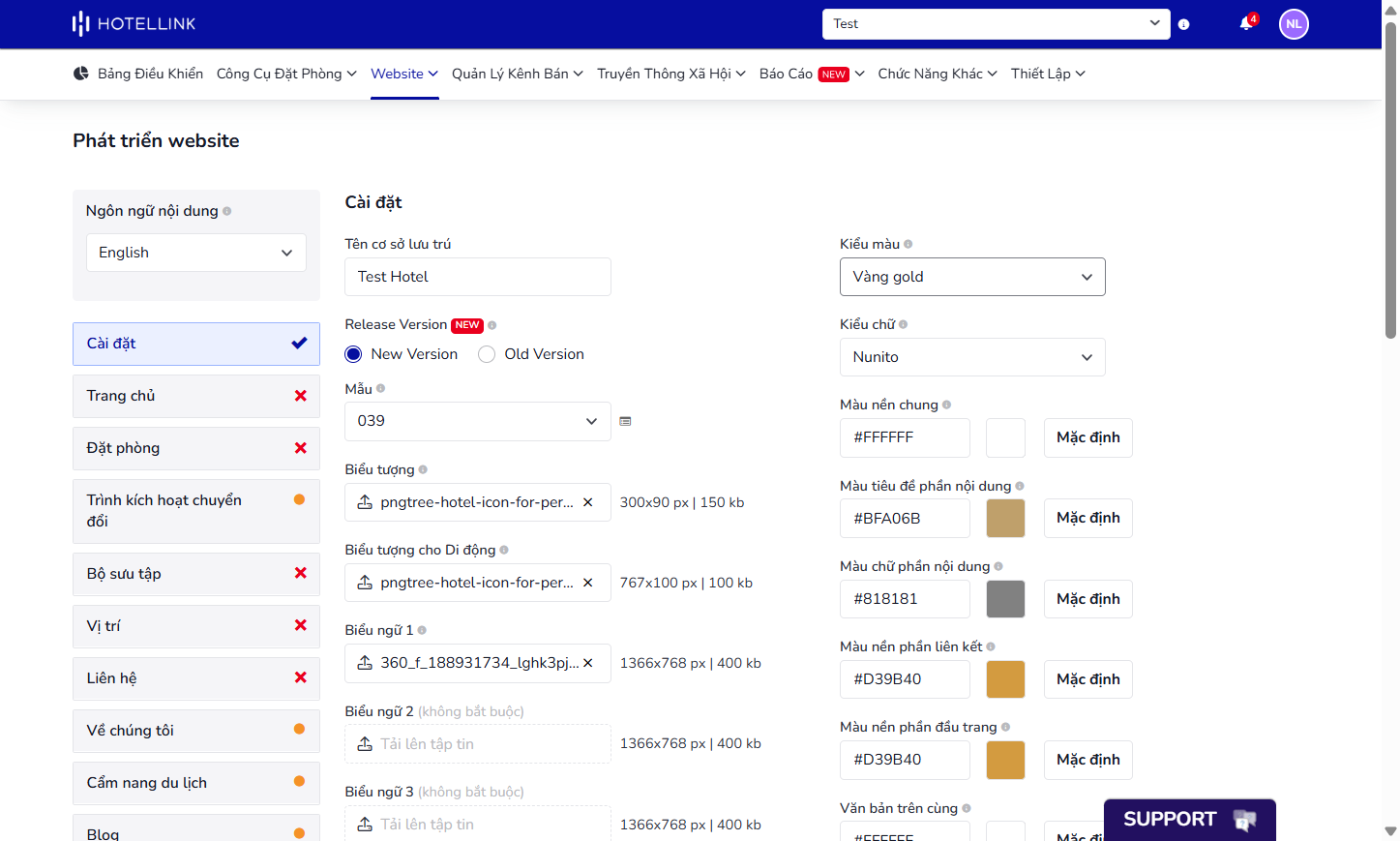Click info icon next to Văn bản trên cùng
Image resolution: width=1400 pixels, height=841 pixels.
[x=967, y=808]
